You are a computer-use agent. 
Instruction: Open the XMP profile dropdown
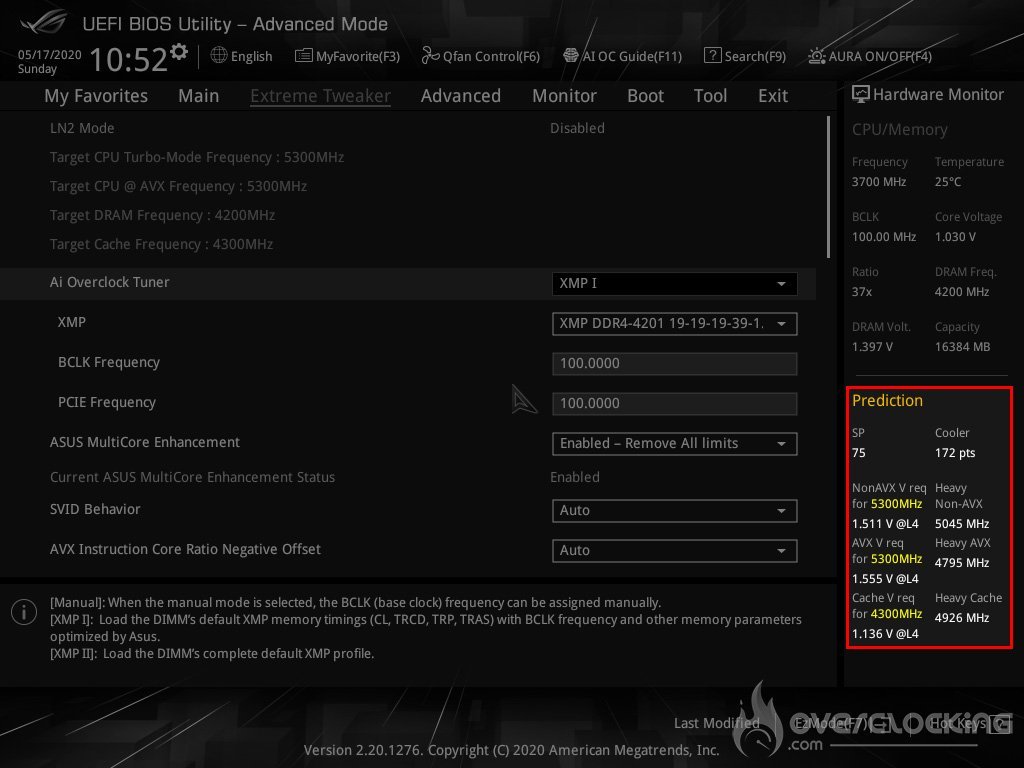pos(675,323)
